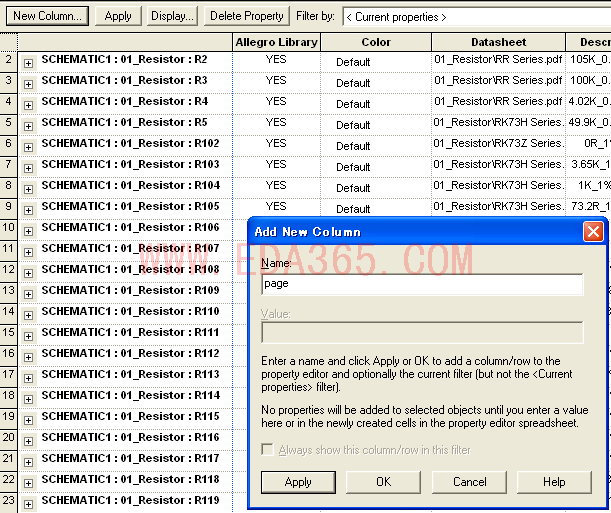Click the toolbar Apply button beside New Column
This screenshot has height=513, width=611.
tap(118, 16)
